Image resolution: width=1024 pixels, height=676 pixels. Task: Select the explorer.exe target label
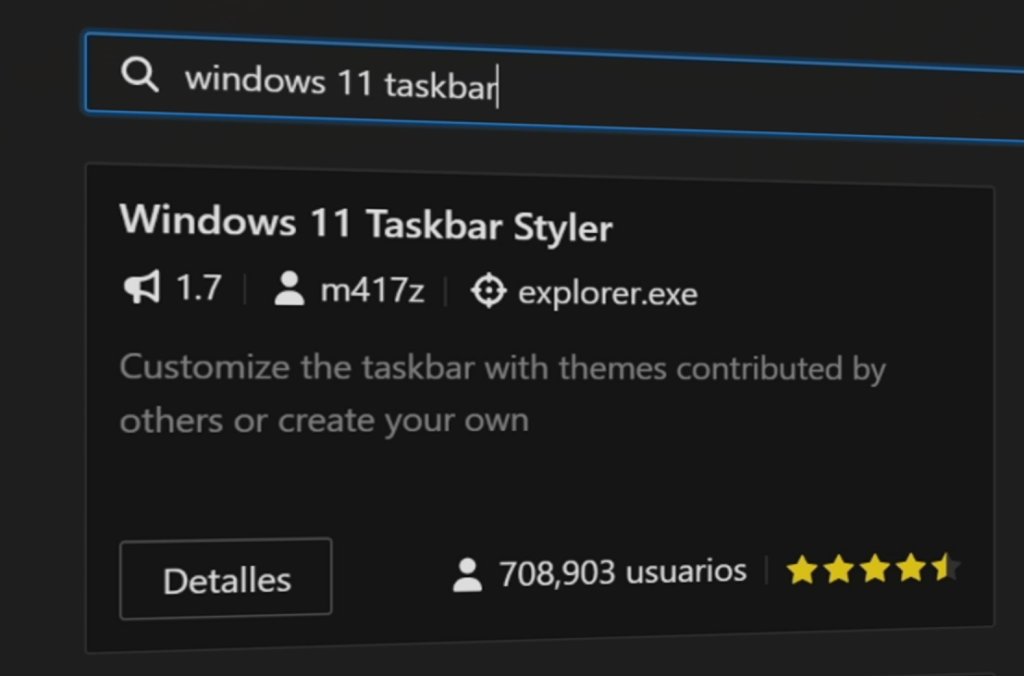coord(608,293)
